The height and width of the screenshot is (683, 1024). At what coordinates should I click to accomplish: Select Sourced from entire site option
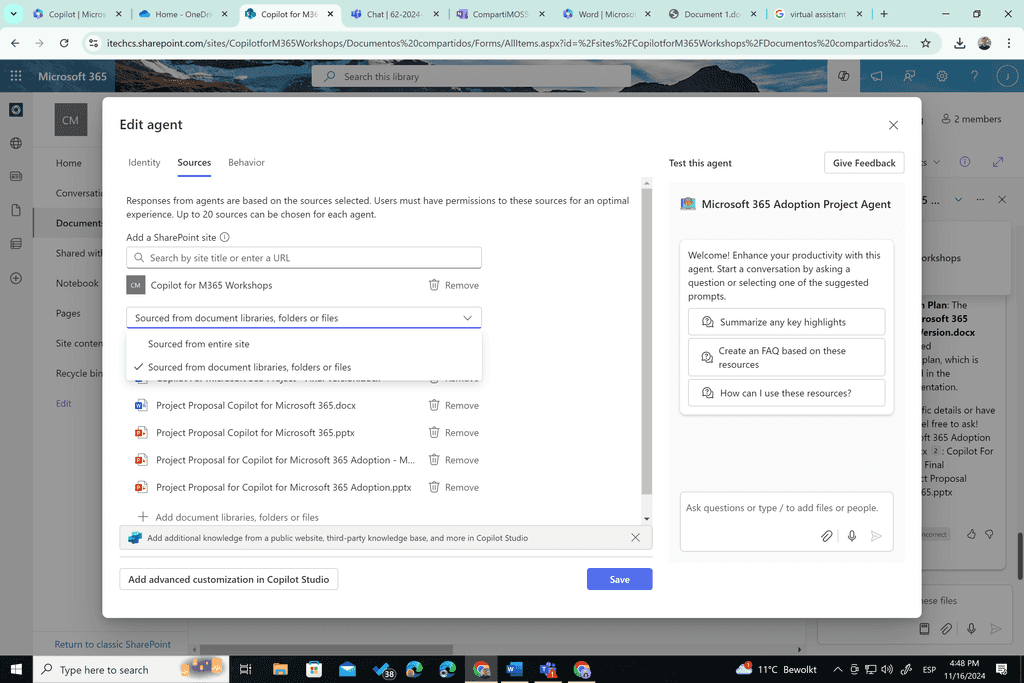(x=198, y=344)
